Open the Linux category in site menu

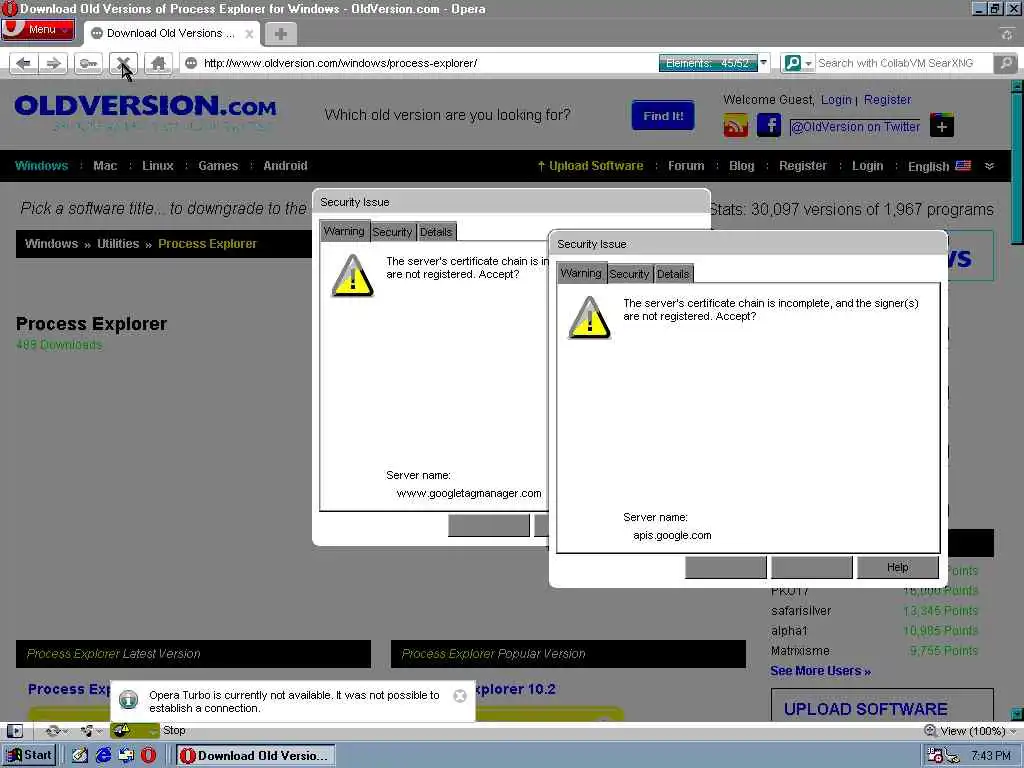point(158,166)
